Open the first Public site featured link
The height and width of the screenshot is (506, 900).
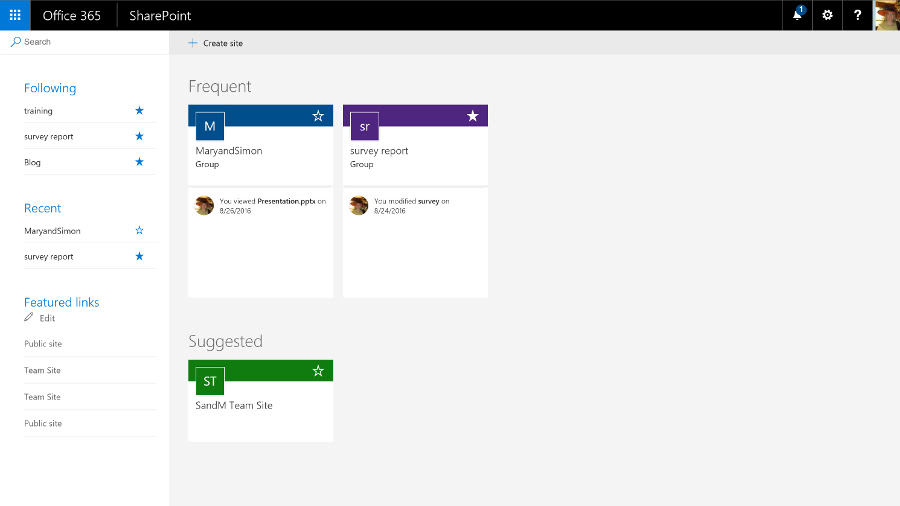coord(43,344)
